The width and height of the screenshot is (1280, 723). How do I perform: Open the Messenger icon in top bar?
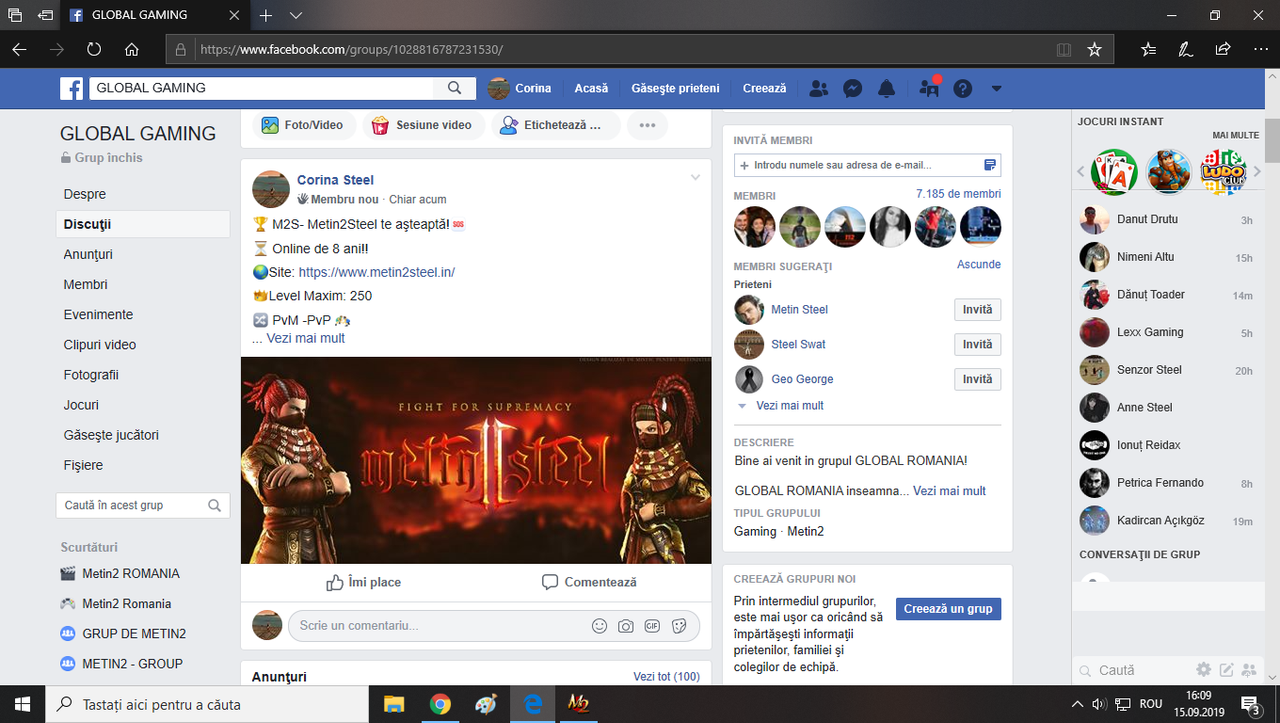tap(852, 88)
